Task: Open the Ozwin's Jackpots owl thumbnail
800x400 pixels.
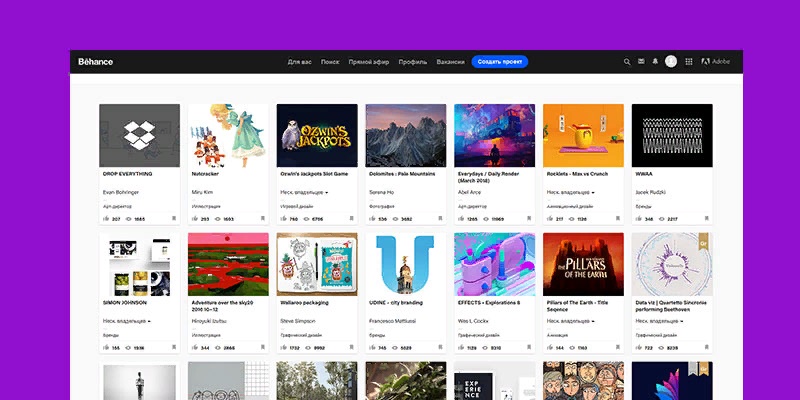Action: 317,135
